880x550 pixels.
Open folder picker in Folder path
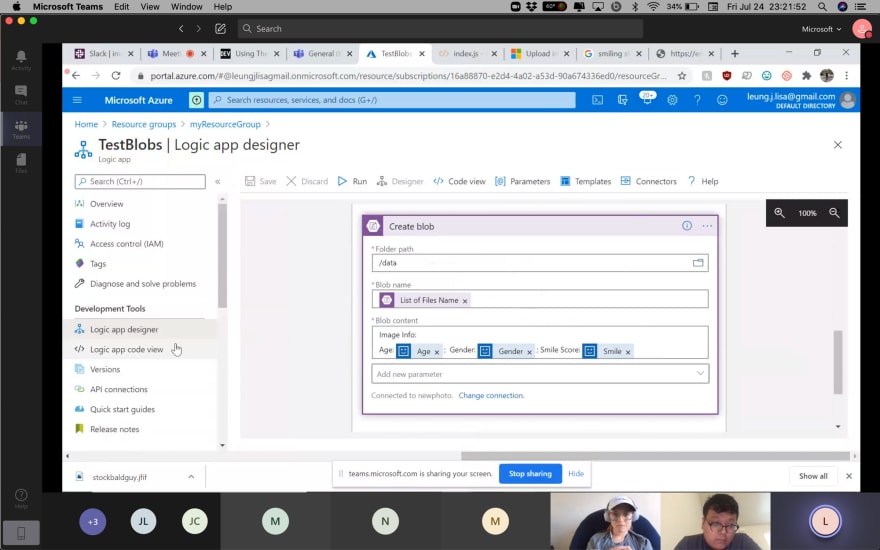pos(698,263)
